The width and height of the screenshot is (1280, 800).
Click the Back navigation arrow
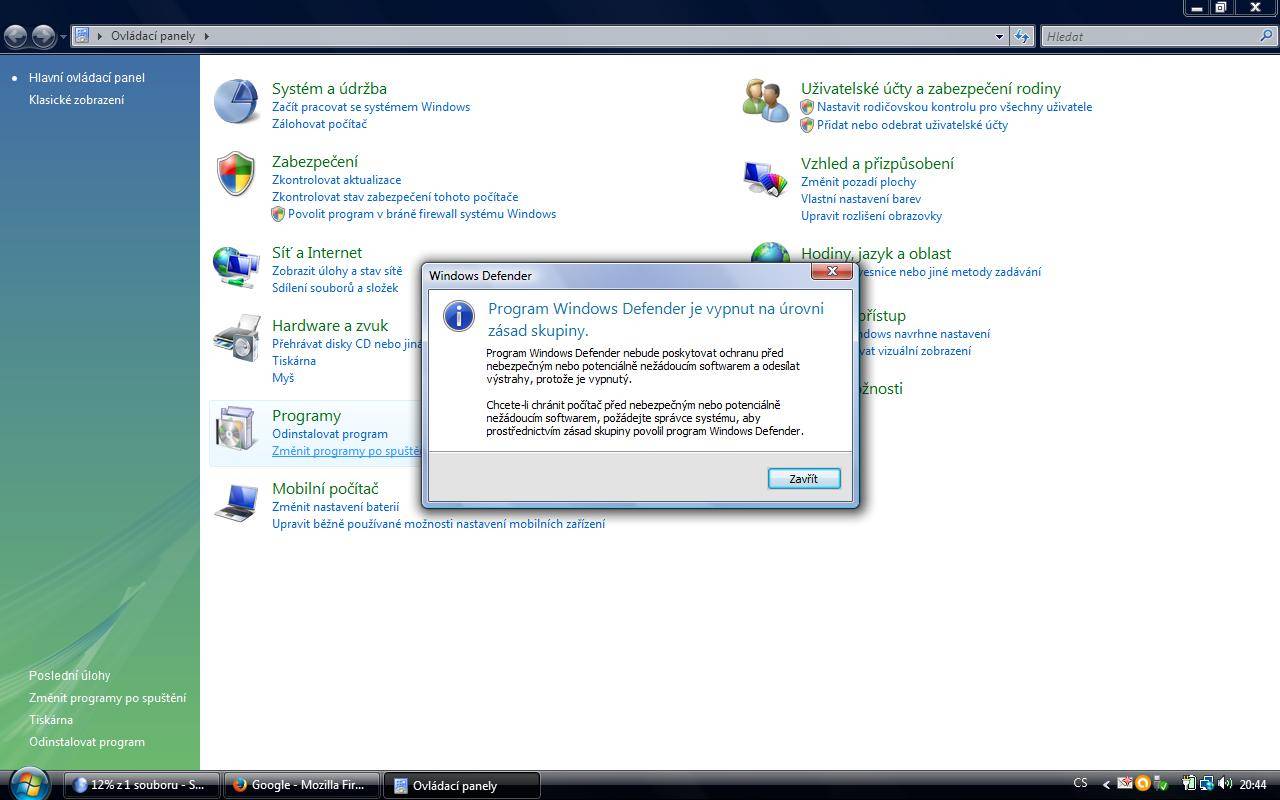pos(16,36)
